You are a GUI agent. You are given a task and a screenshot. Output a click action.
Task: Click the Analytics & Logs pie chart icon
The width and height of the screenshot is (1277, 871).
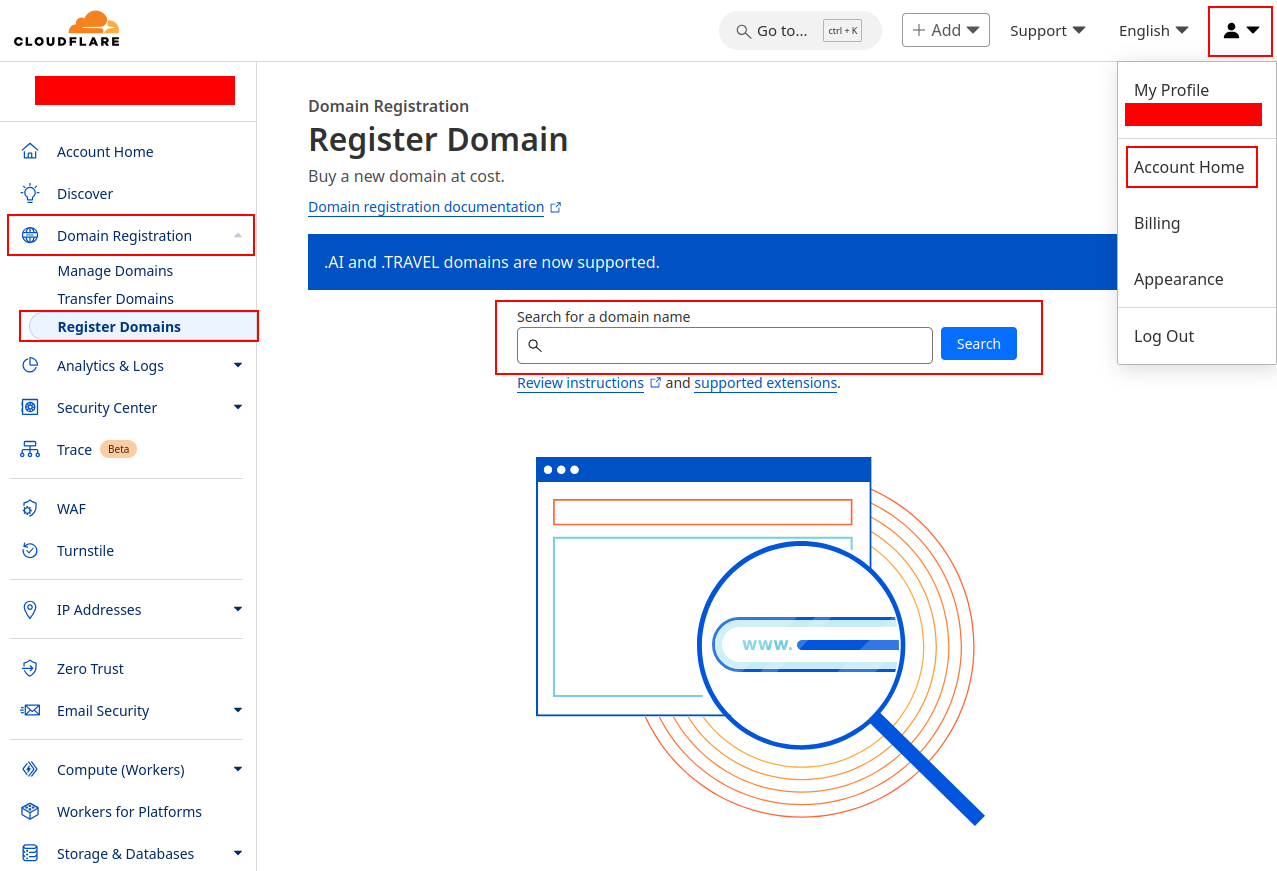click(30, 366)
